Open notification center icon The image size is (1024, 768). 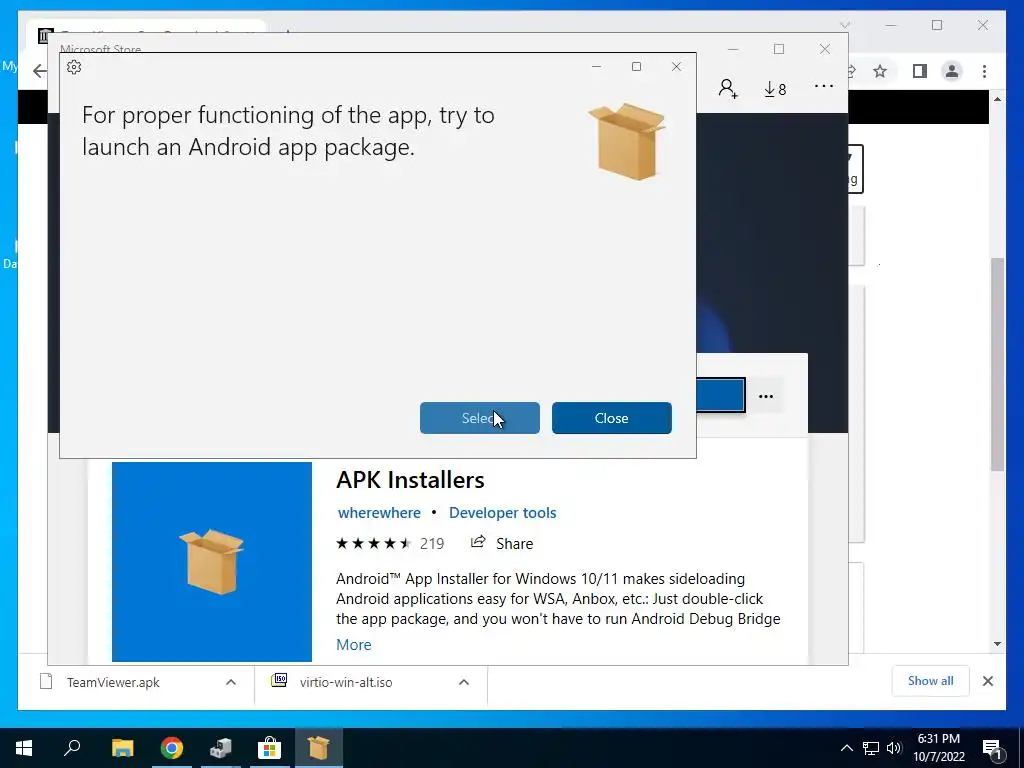tap(993, 748)
